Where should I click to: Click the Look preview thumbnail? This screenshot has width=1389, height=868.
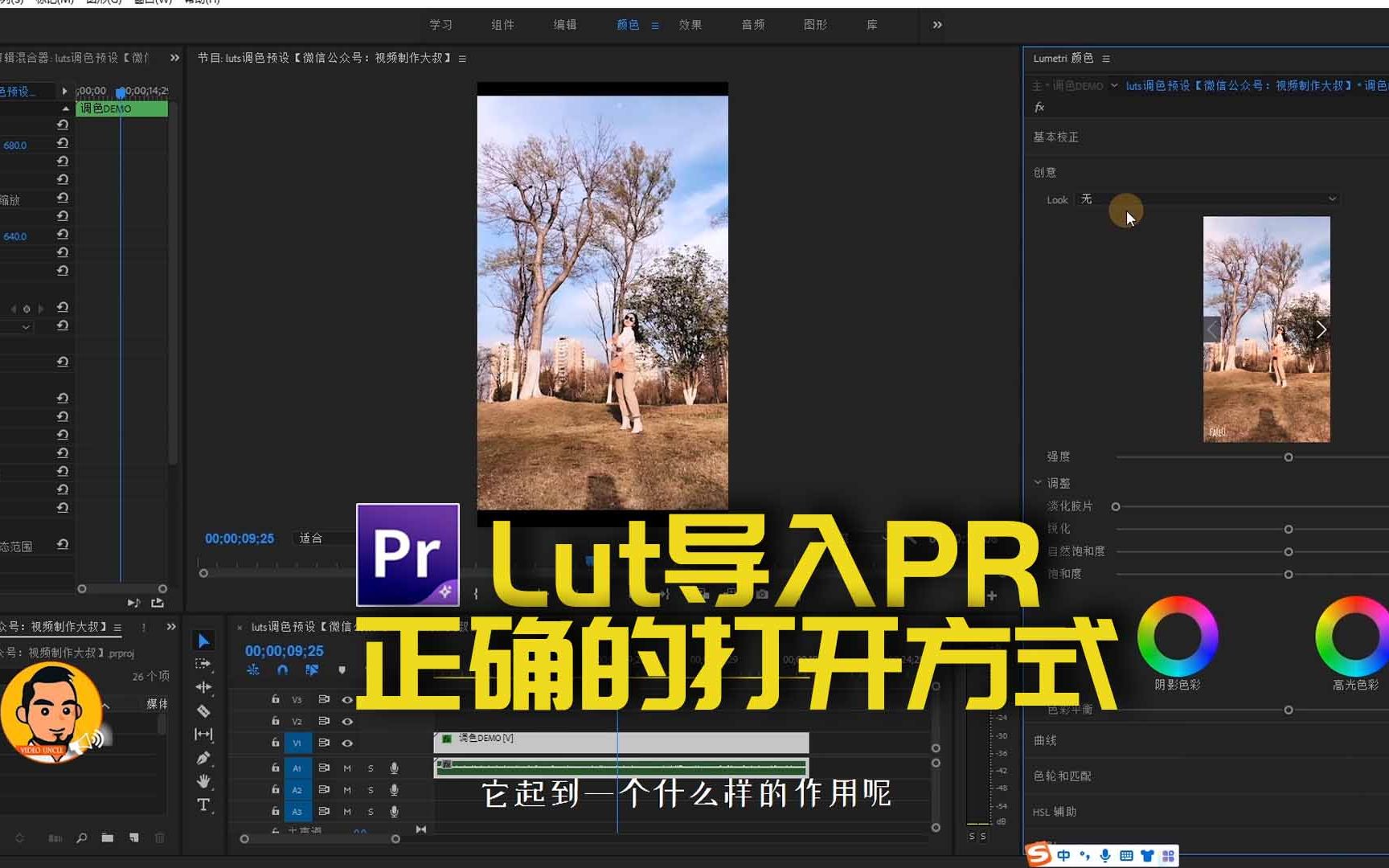[x=1266, y=329]
